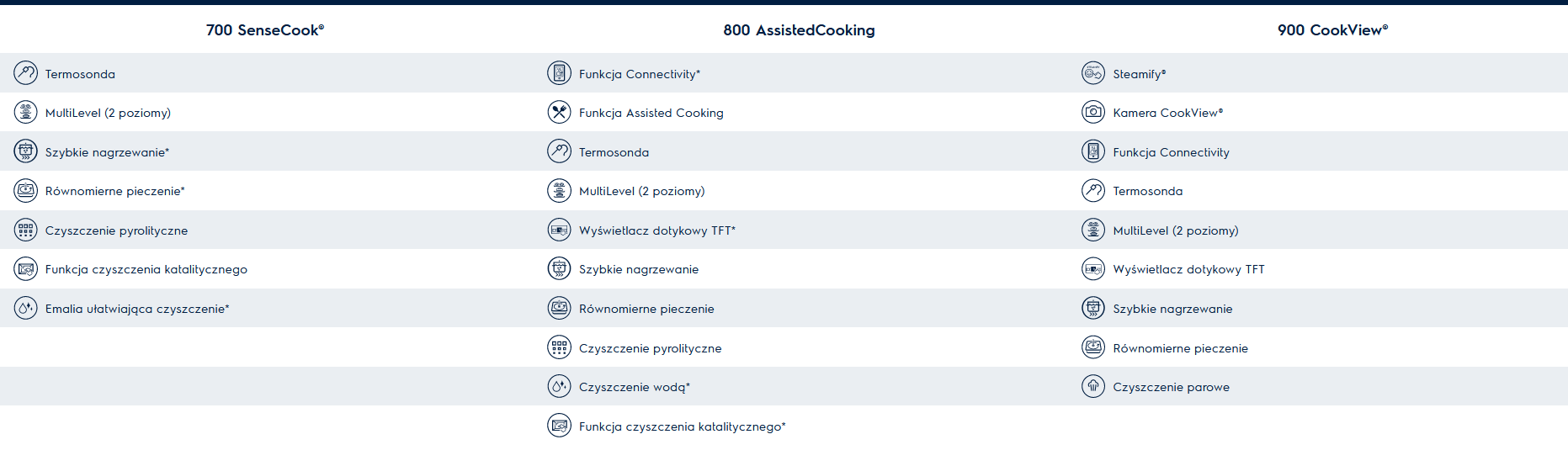Click the Kamera CookView feature label

(x=1167, y=113)
